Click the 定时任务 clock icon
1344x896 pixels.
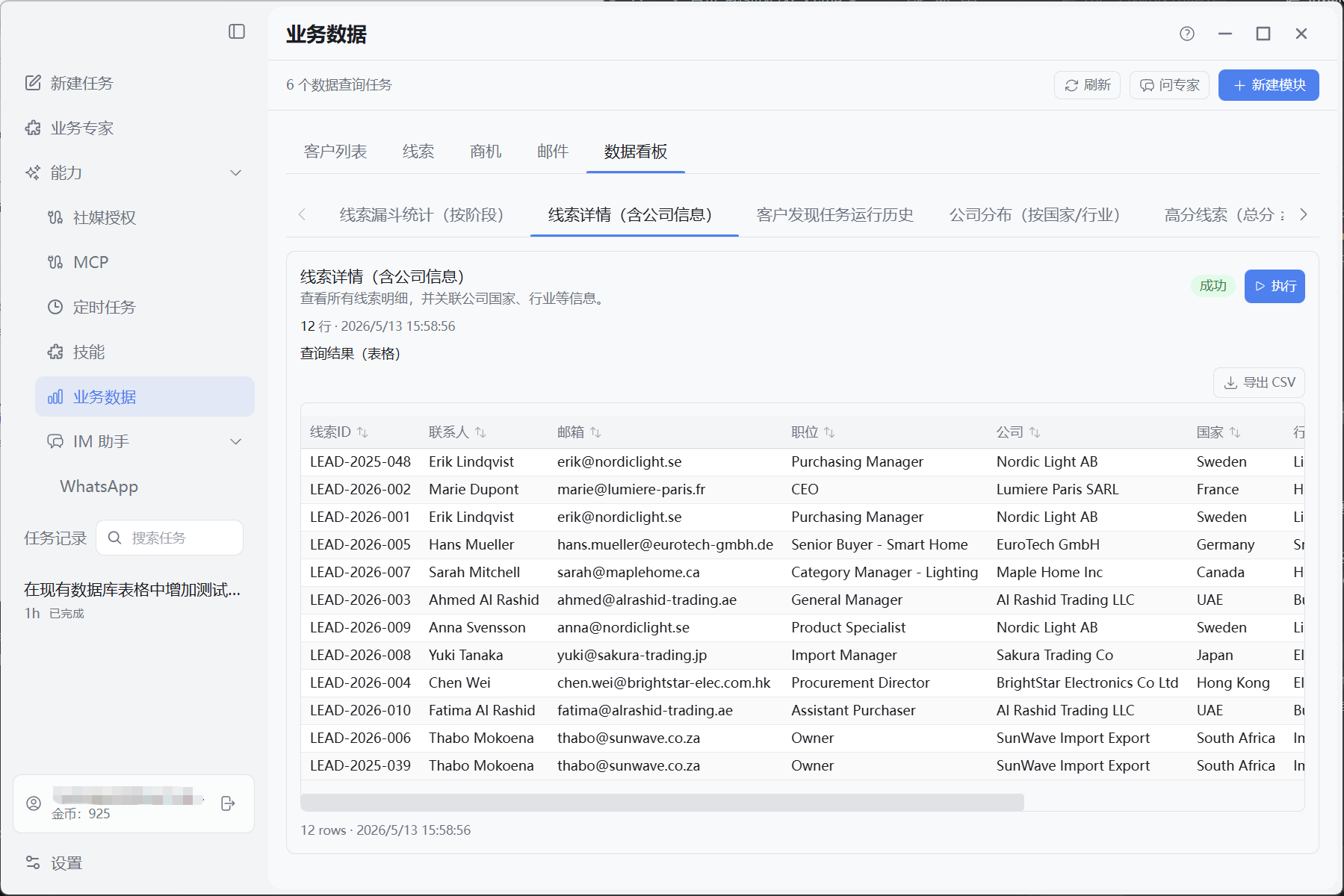tap(55, 307)
